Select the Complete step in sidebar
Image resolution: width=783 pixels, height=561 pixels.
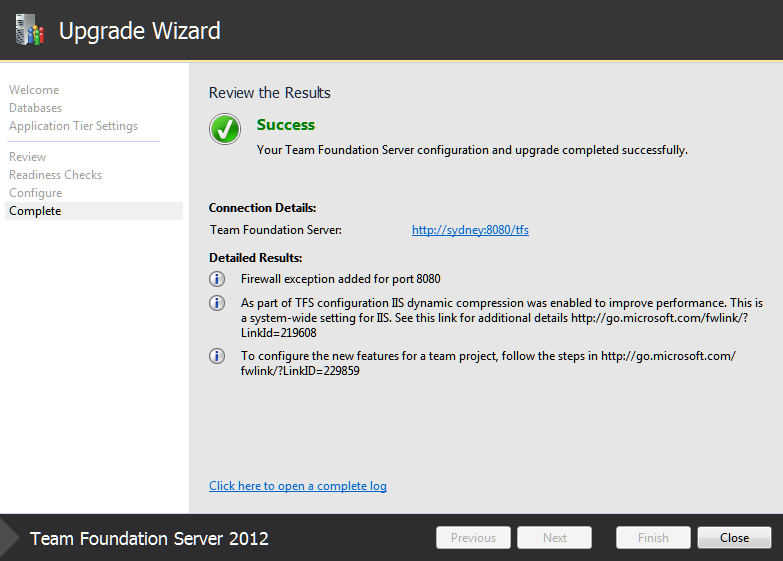pyautogui.click(x=94, y=211)
